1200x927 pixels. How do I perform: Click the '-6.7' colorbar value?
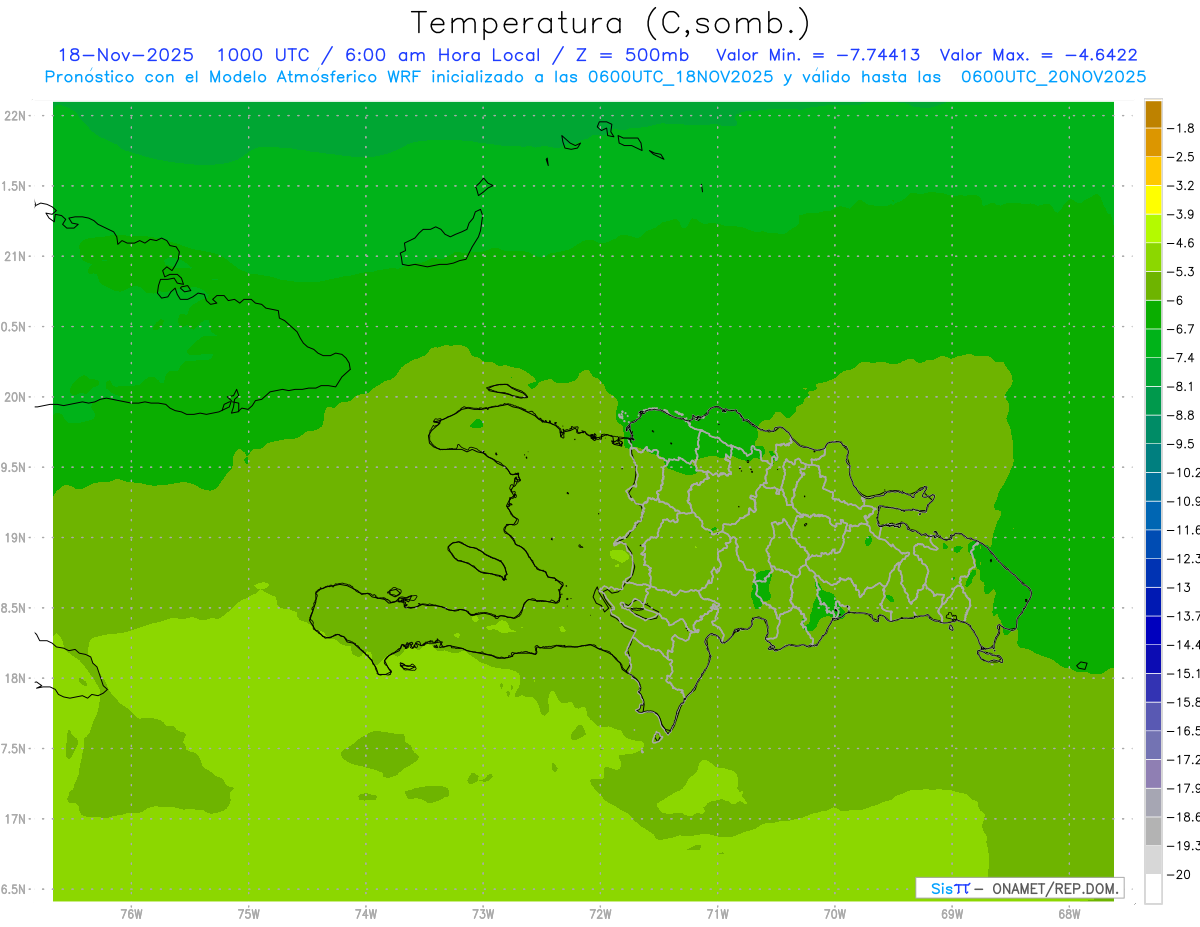1182,329
